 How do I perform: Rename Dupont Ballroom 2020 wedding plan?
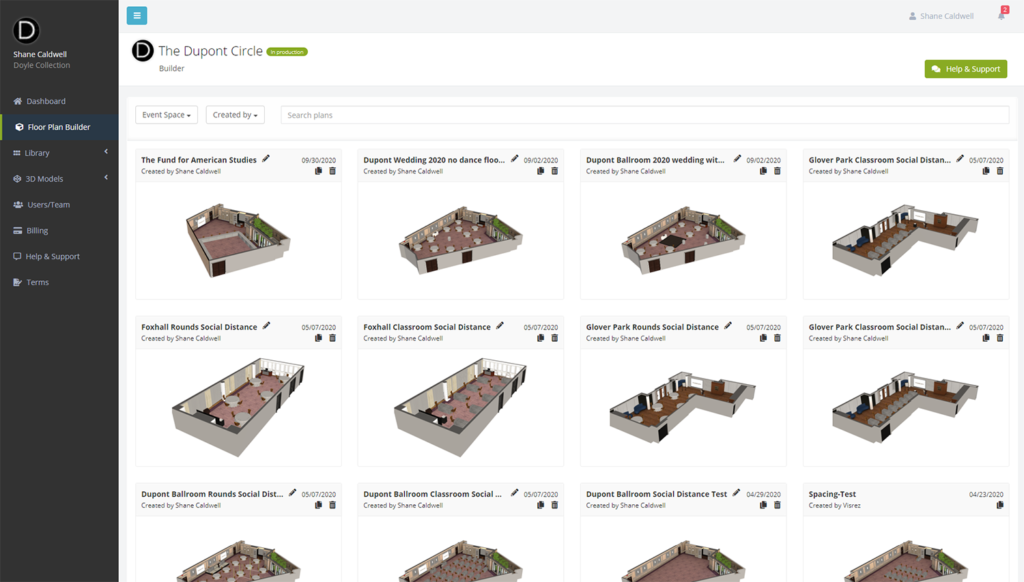tap(737, 159)
